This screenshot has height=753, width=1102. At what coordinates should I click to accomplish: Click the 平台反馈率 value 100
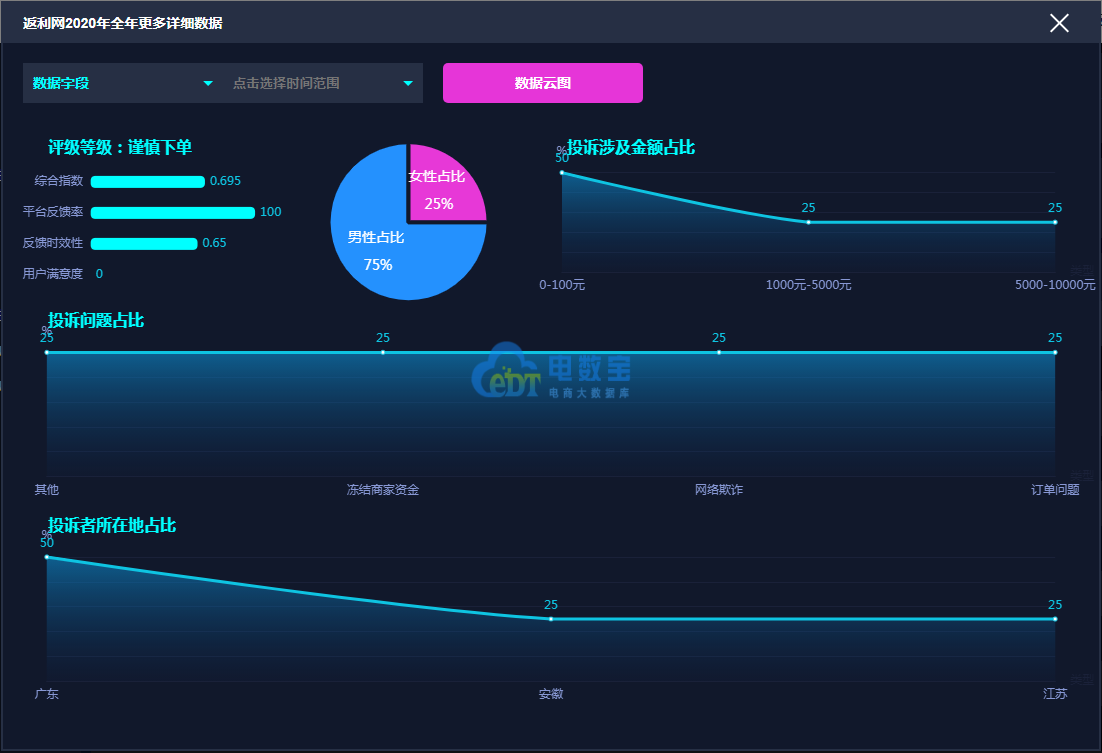click(x=271, y=212)
